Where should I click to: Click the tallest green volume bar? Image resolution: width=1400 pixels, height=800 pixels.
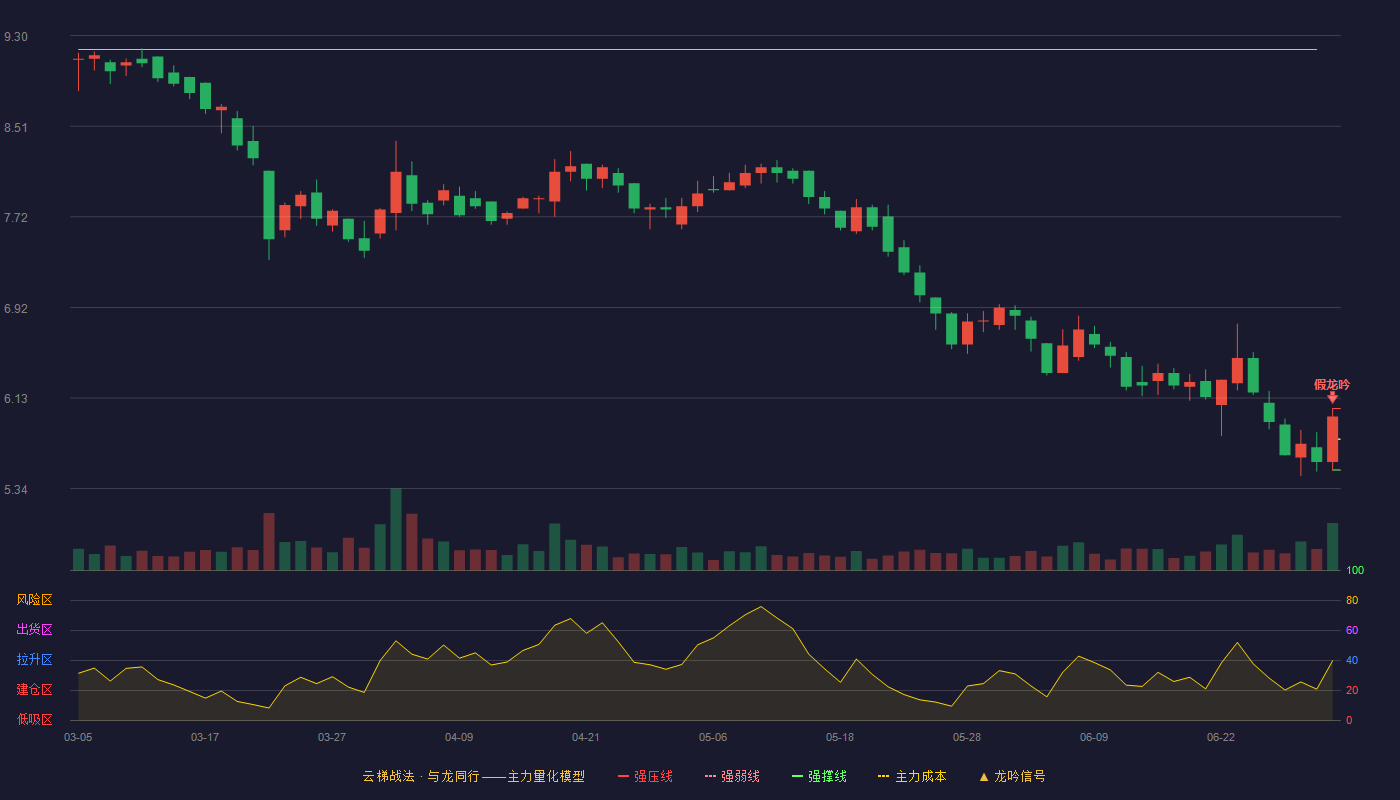[396, 529]
